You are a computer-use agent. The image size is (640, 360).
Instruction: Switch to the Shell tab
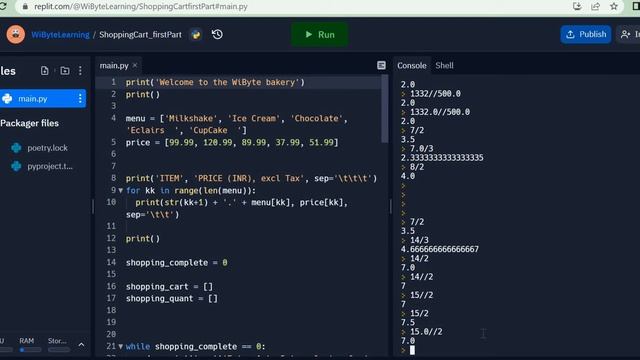(x=444, y=65)
